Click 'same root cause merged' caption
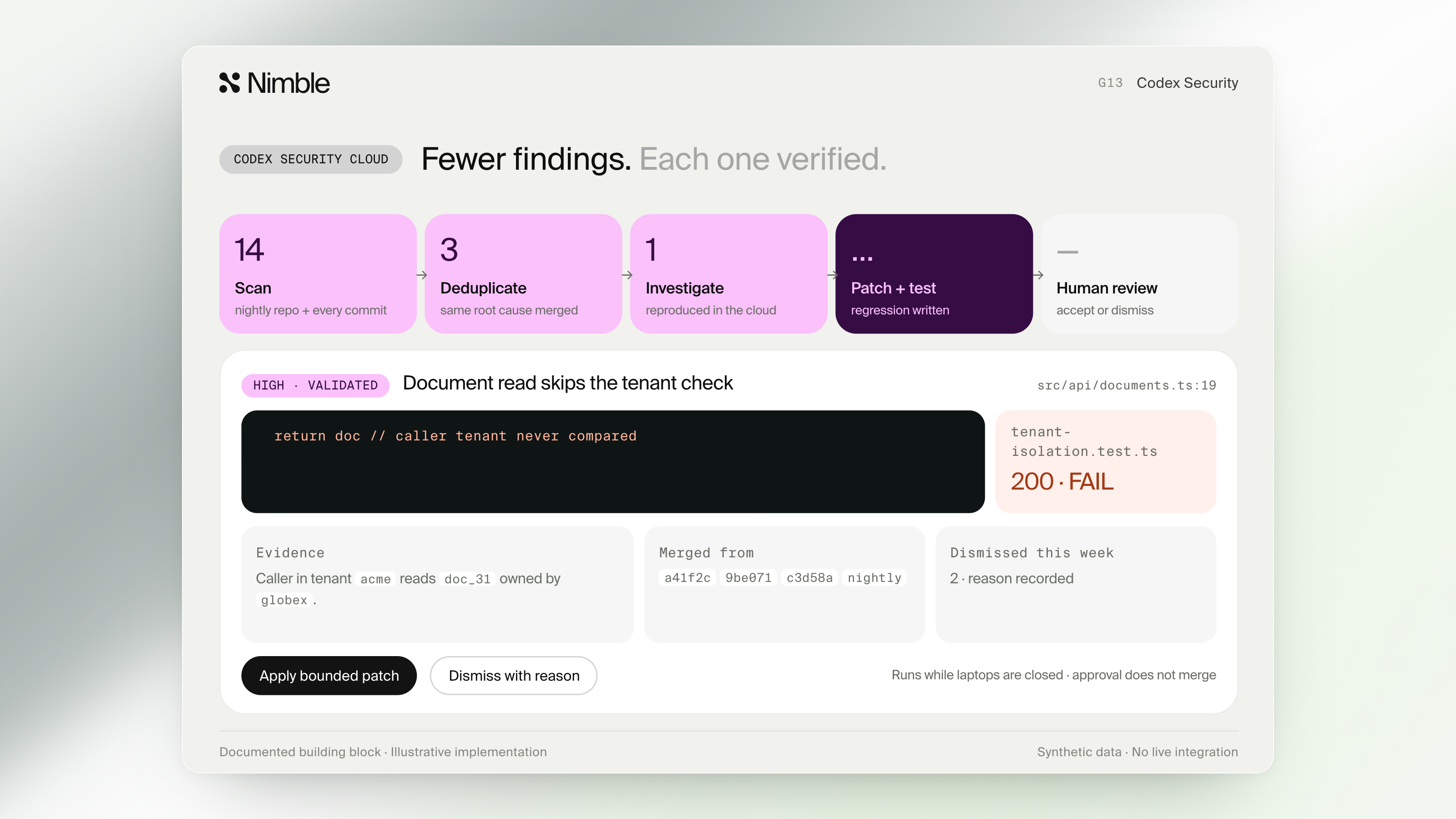The height and width of the screenshot is (819, 1456). pyautogui.click(x=509, y=310)
